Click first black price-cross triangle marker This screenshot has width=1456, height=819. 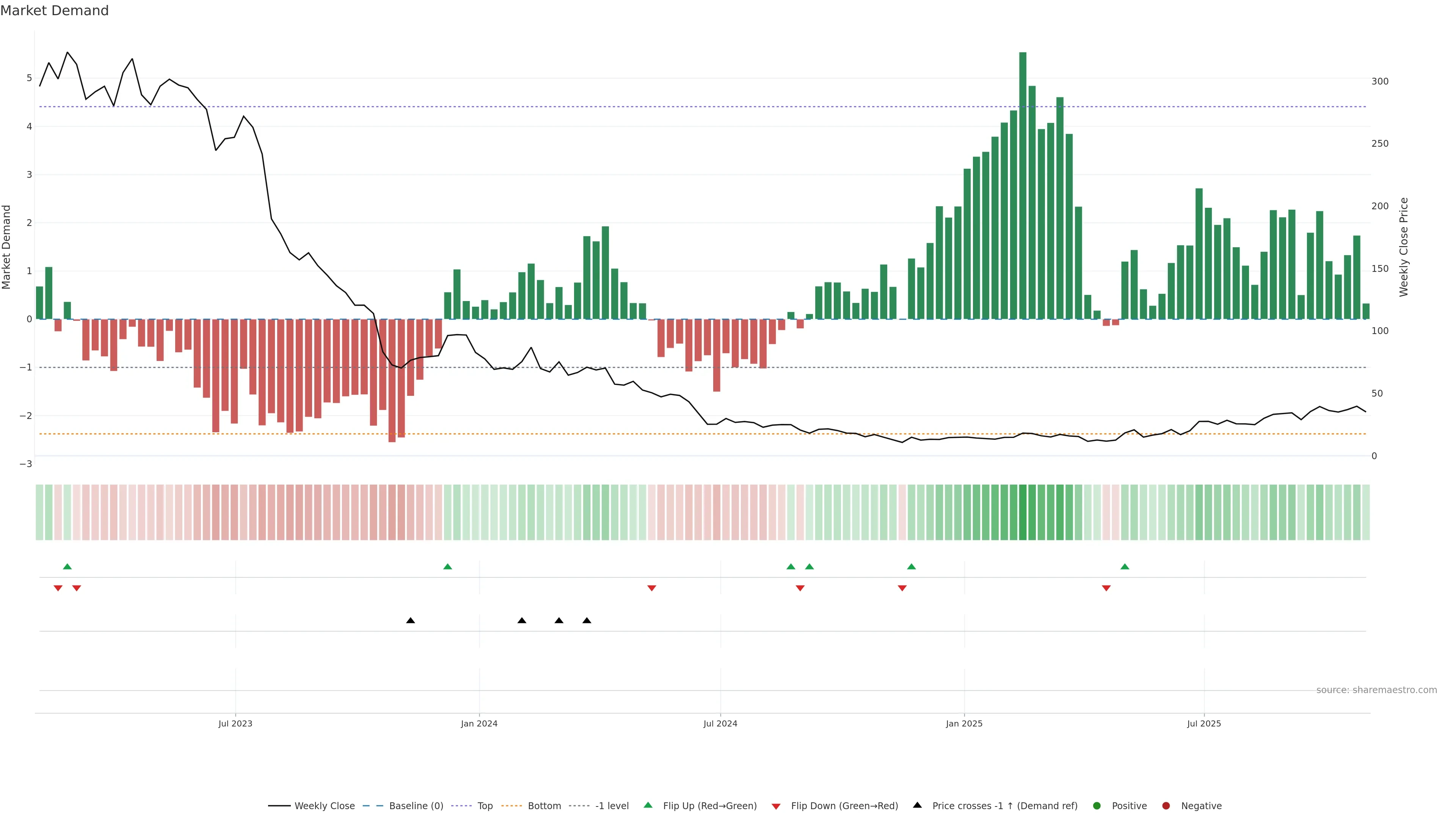click(411, 621)
